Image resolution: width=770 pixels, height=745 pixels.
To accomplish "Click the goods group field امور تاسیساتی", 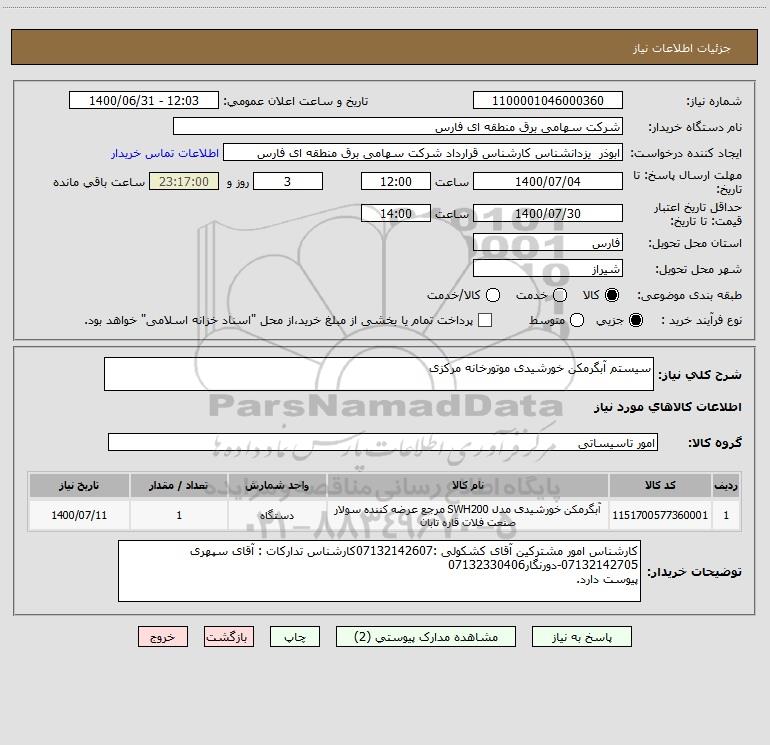I will [383, 442].
